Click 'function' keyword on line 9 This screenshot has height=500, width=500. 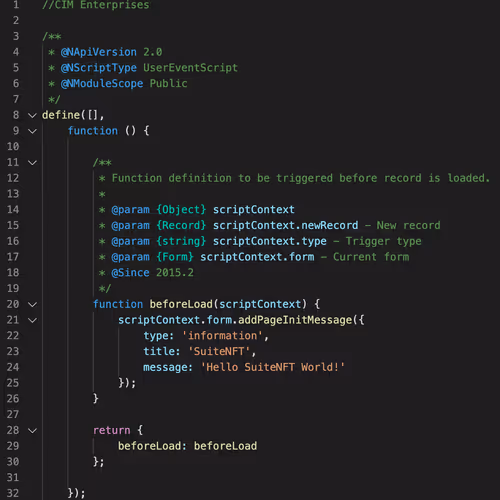coord(93,131)
